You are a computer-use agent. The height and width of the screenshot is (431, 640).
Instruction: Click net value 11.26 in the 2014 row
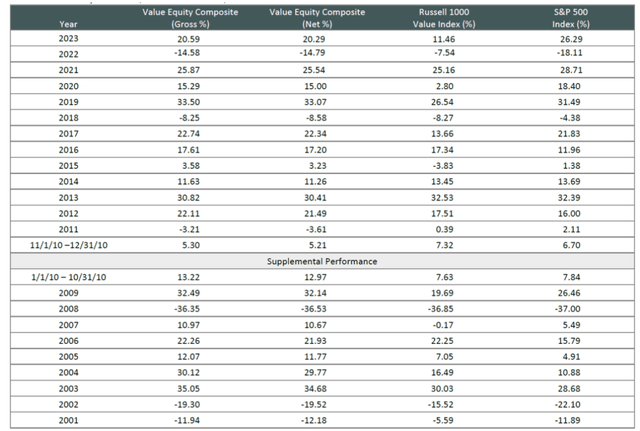tap(315, 182)
